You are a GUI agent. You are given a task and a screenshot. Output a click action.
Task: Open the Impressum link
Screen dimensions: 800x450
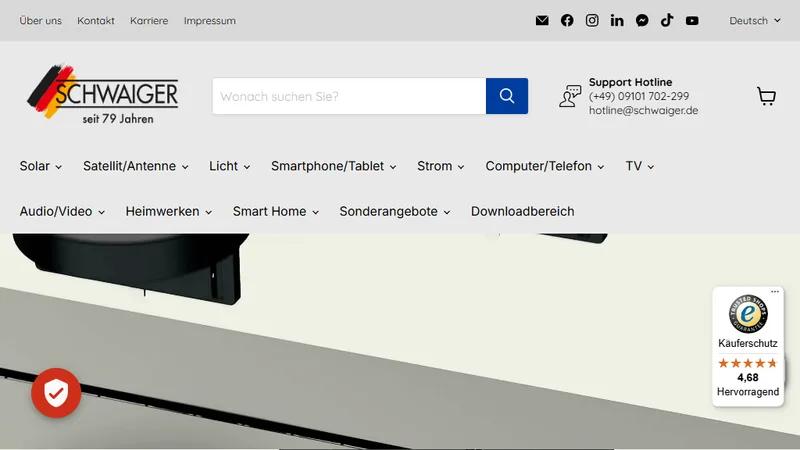[210, 21]
